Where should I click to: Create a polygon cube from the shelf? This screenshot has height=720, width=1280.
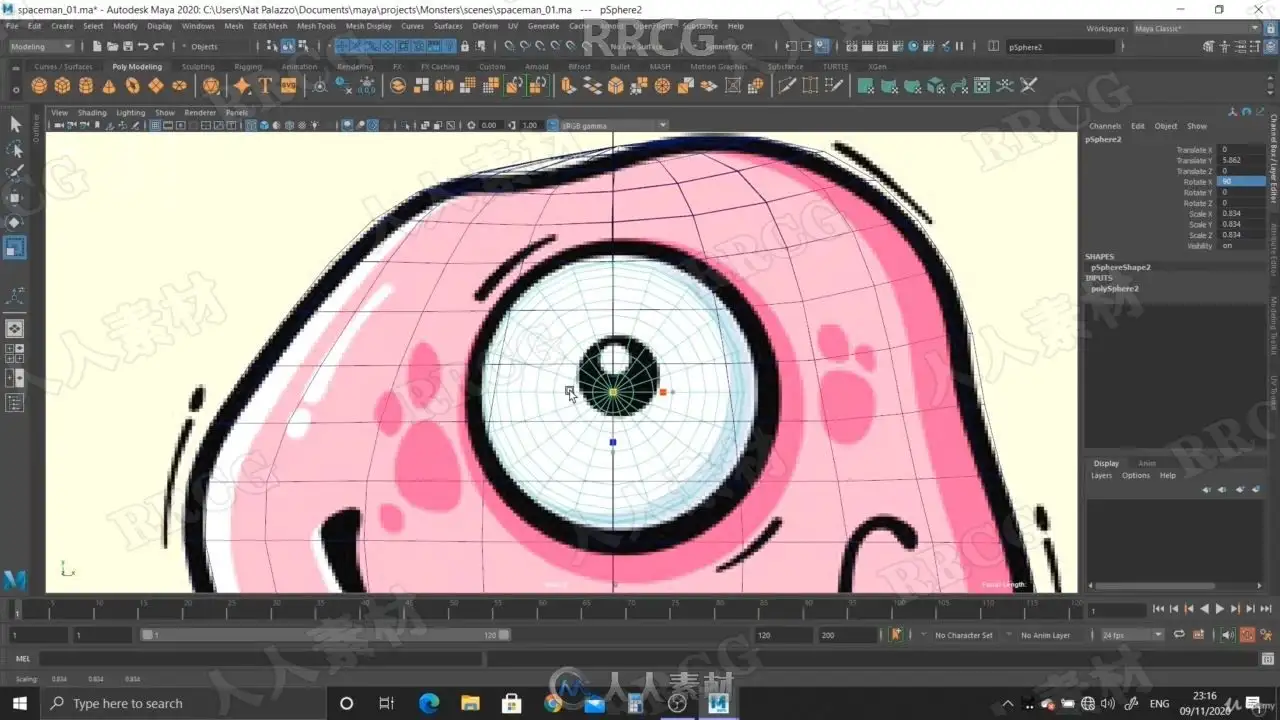pyautogui.click(x=62, y=86)
